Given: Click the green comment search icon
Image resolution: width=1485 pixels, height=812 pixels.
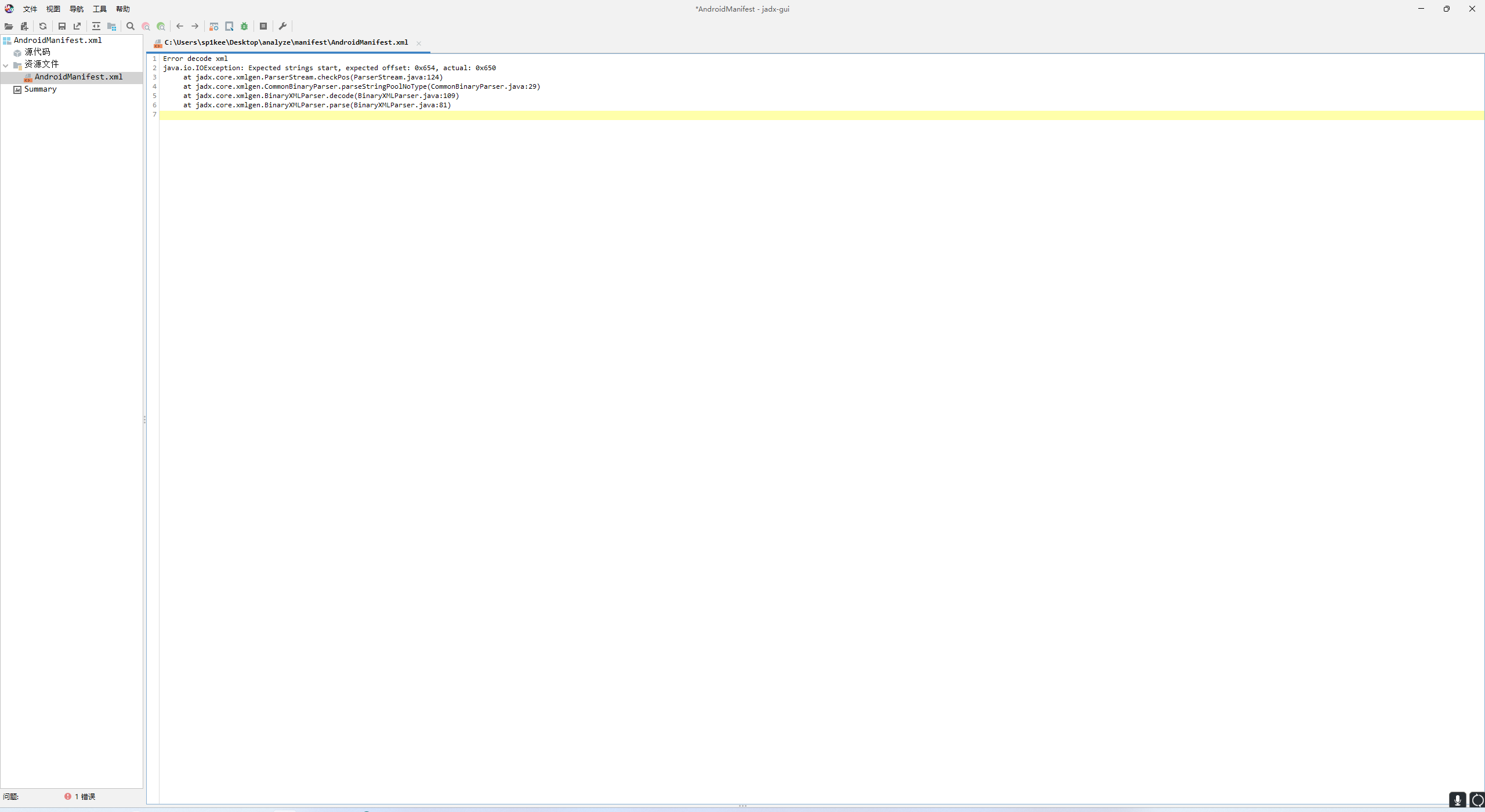Looking at the screenshot, I should pos(161,26).
